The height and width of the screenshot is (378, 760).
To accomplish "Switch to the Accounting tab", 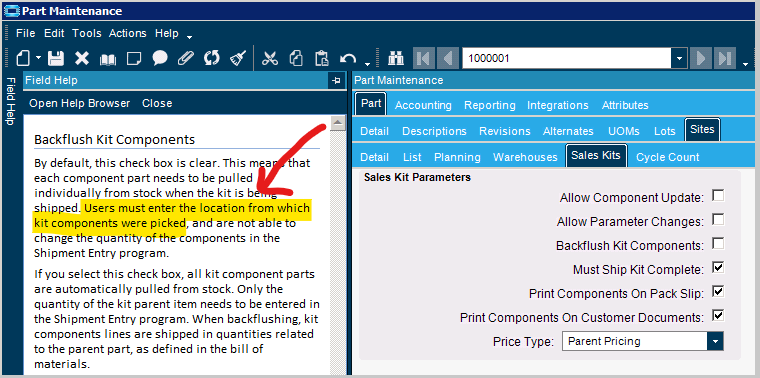I will [x=423, y=105].
